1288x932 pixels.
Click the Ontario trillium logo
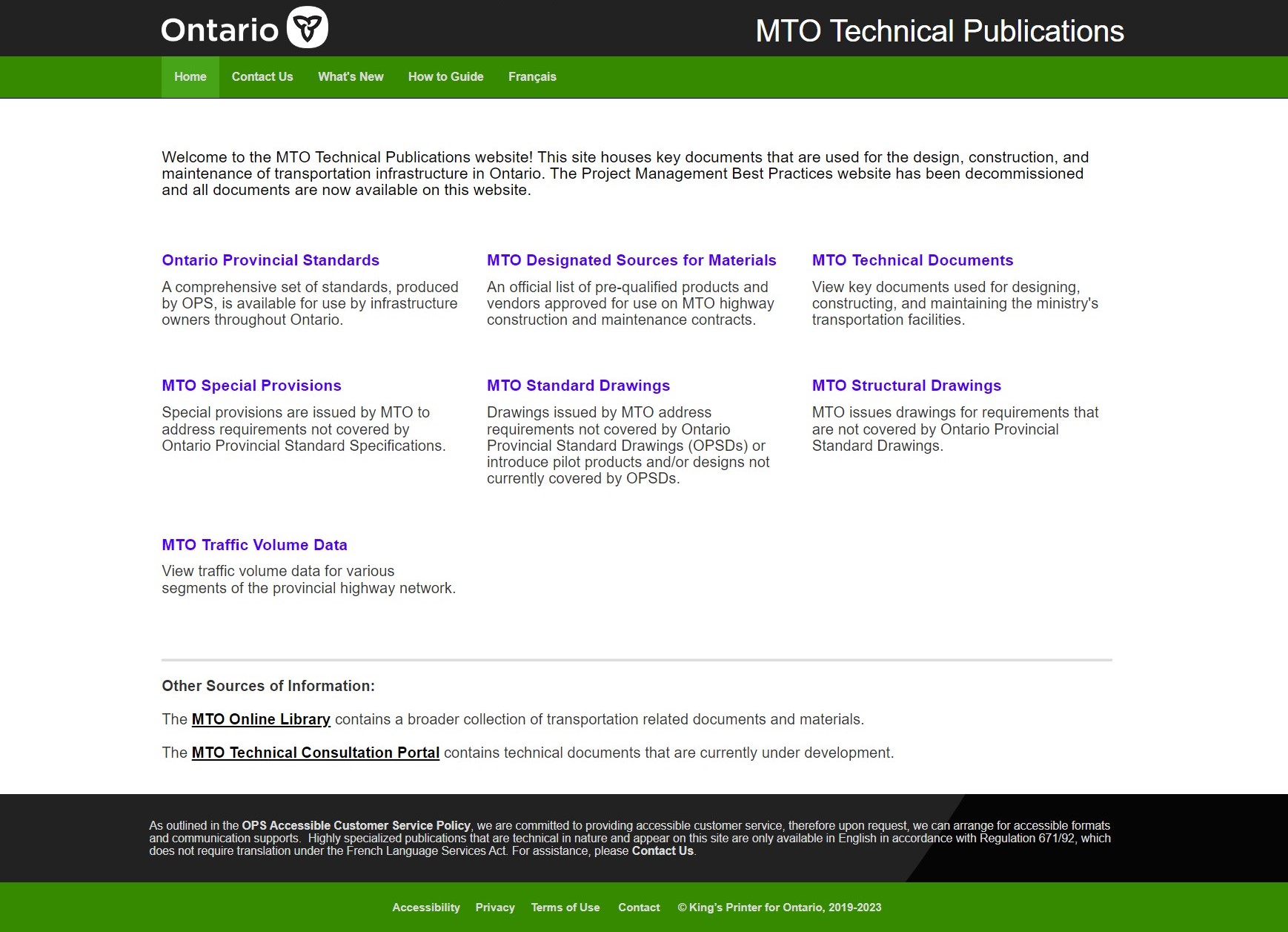click(245, 28)
